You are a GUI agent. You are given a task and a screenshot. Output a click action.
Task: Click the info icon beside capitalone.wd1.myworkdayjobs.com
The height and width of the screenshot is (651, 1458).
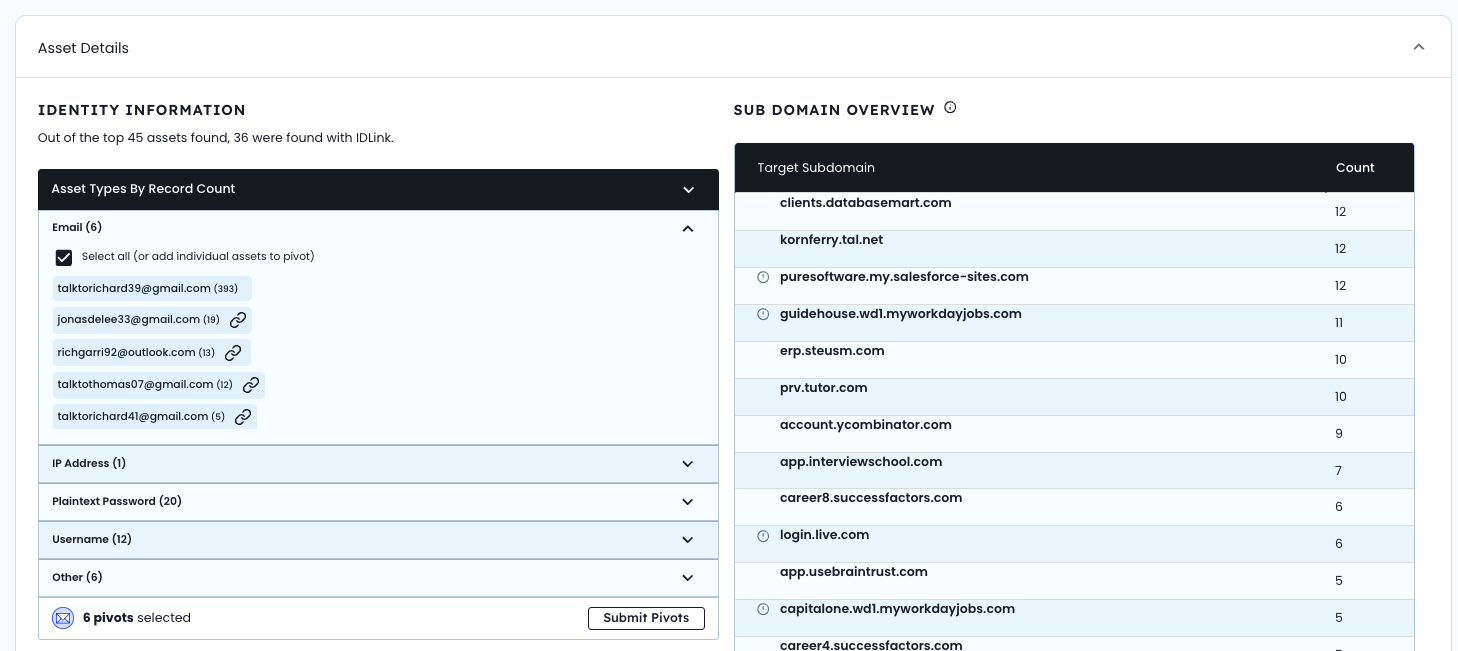tap(763, 608)
